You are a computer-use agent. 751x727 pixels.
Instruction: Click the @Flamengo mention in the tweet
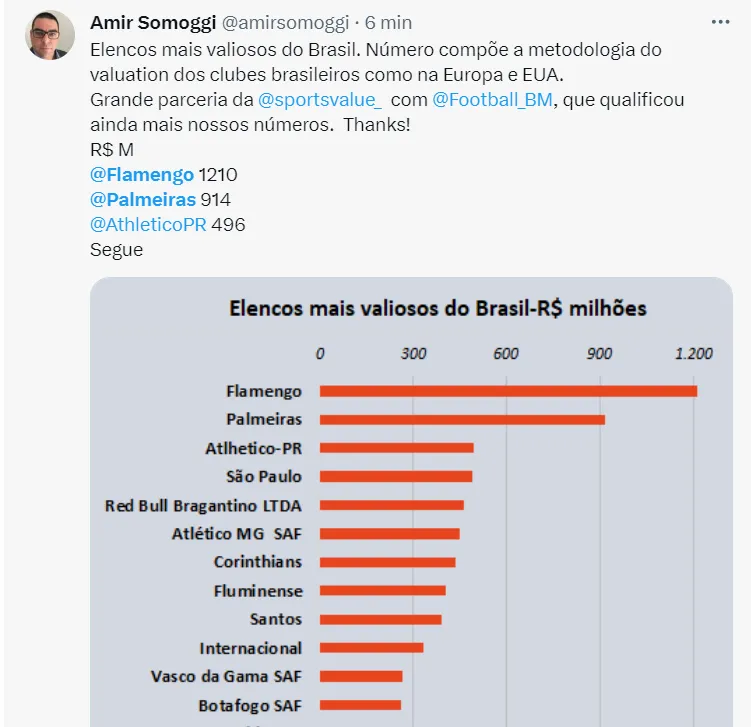click(x=142, y=175)
